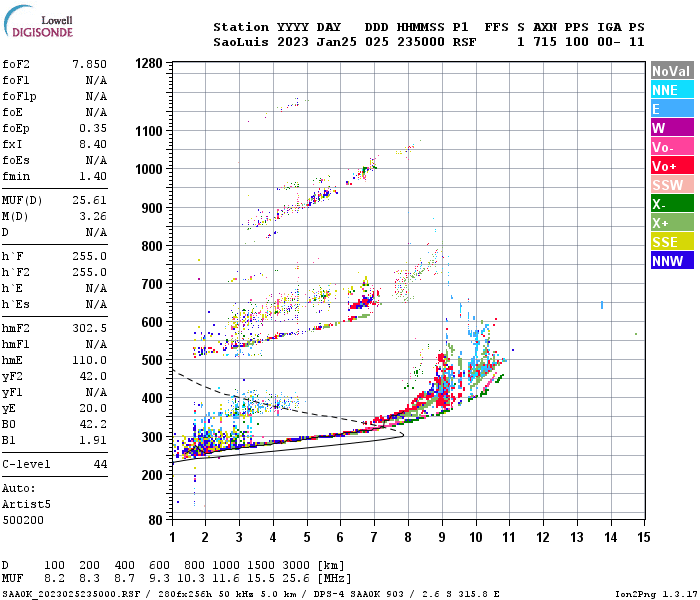Select the X- legend swatch
700x600 pixels.
tap(672, 204)
